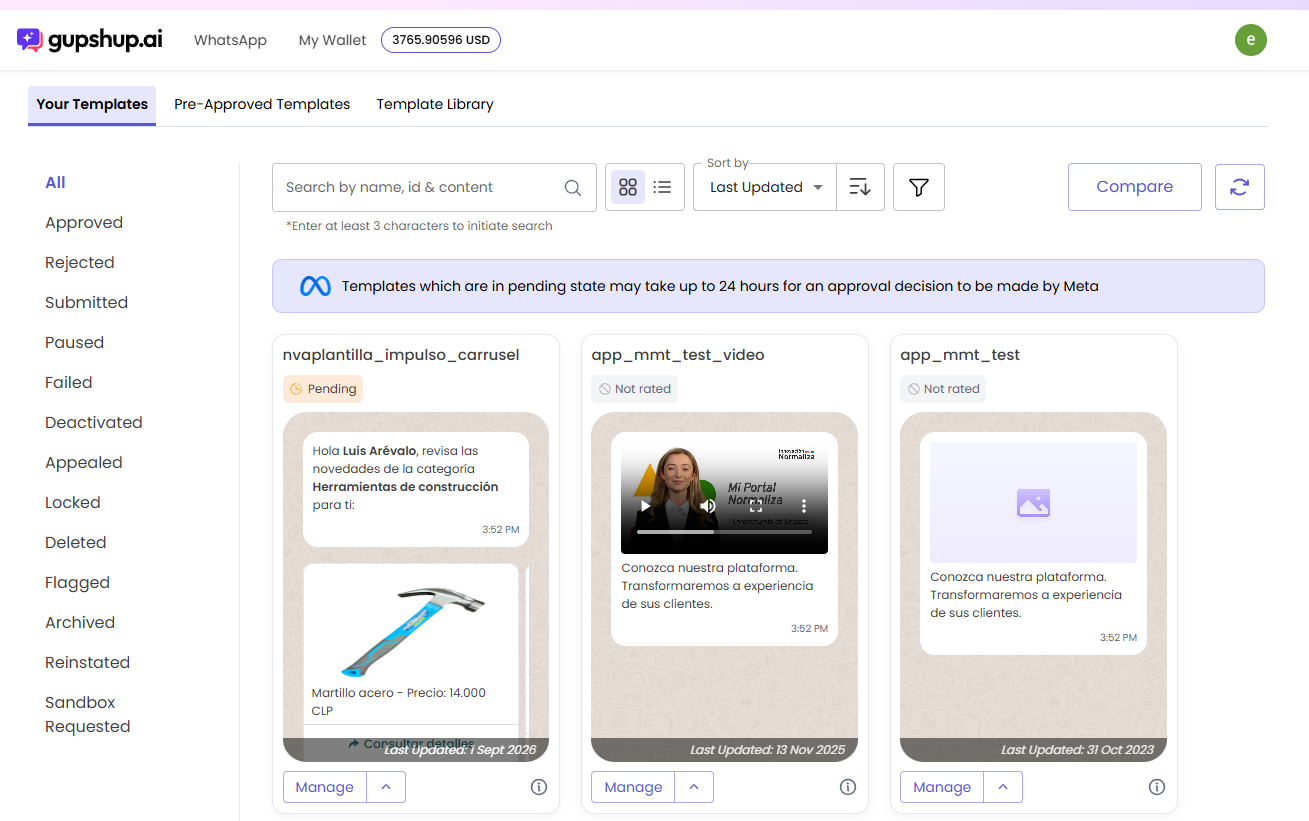
Task: Click the wallet balance 3765.90596 USD
Action: pos(441,40)
